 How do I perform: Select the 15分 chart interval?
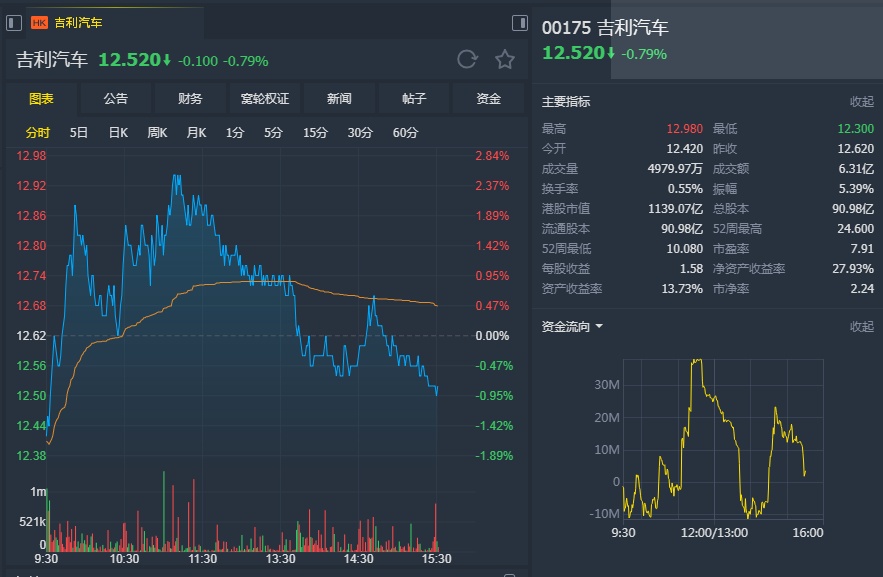315,133
